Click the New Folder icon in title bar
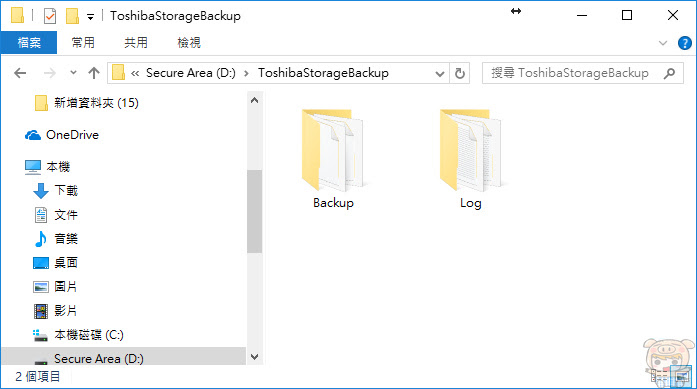This screenshot has height=389, width=697. [72, 16]
